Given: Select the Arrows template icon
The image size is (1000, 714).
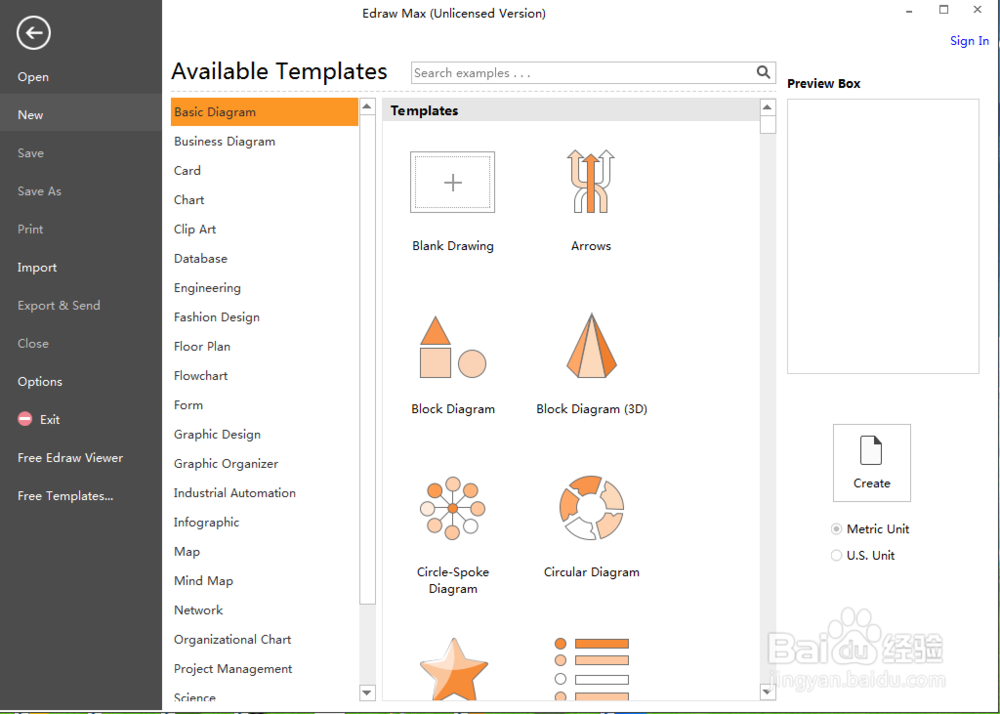Looking at the screenshot, I should 591,181.
